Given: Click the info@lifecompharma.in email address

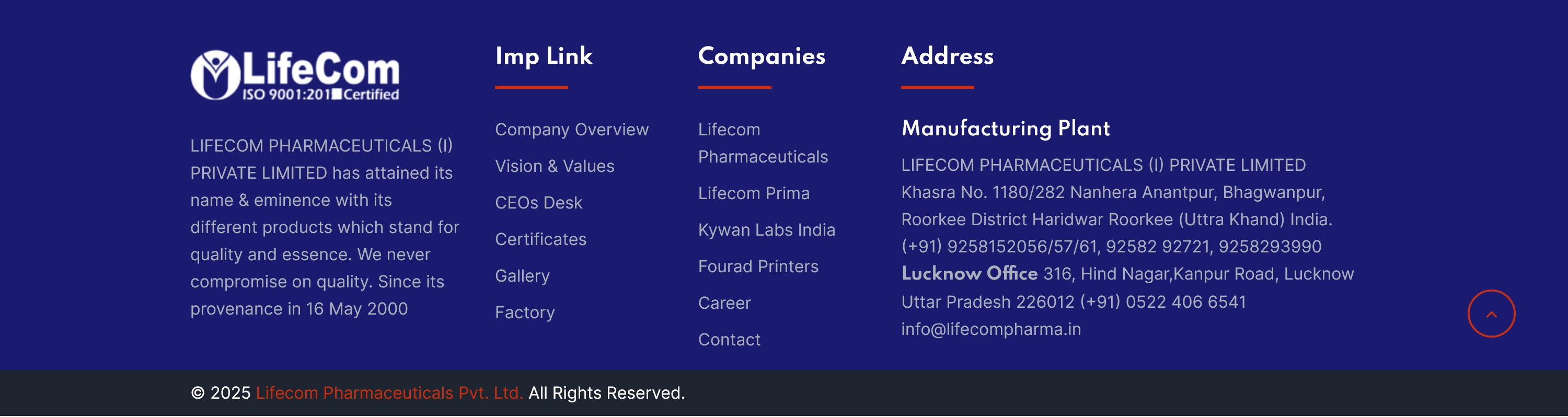Looking at the screenshot, I should point(991,329).
